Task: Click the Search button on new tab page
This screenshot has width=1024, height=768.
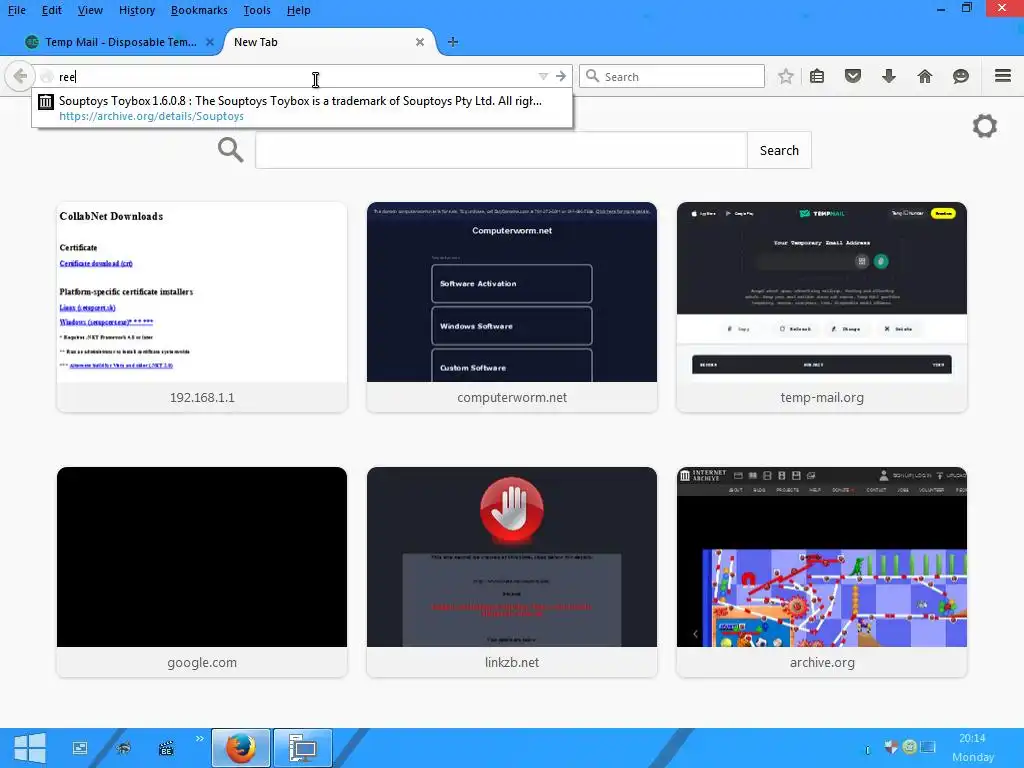Action: point(779,150)
